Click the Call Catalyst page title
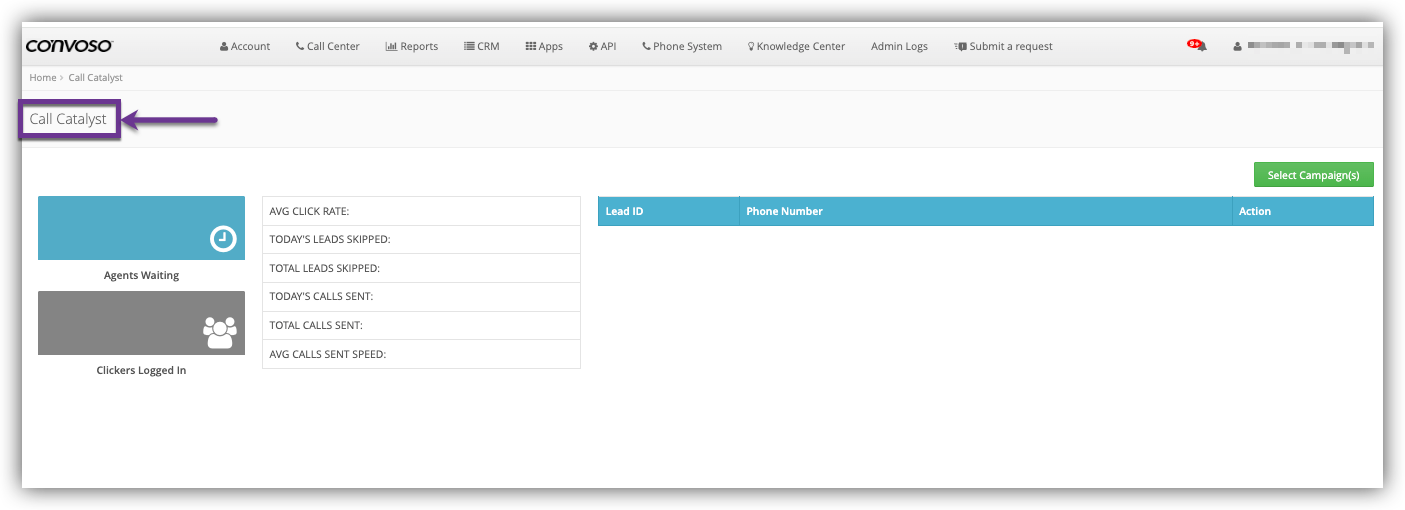The width and height of the screenshot is (1405, 510). pyautogui.click(x=68, y=119)
